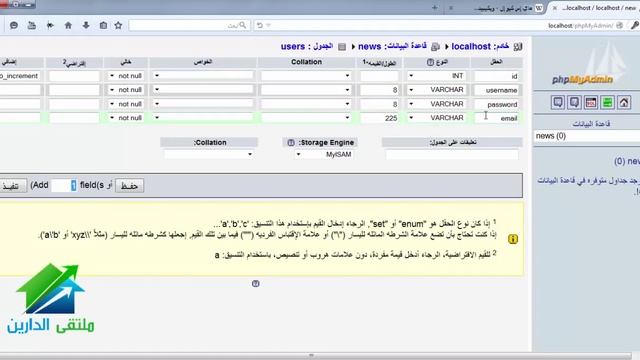Open the type dropdown for the id field
The width and height of the screenshot is (640, 360).
coord(437,76)
